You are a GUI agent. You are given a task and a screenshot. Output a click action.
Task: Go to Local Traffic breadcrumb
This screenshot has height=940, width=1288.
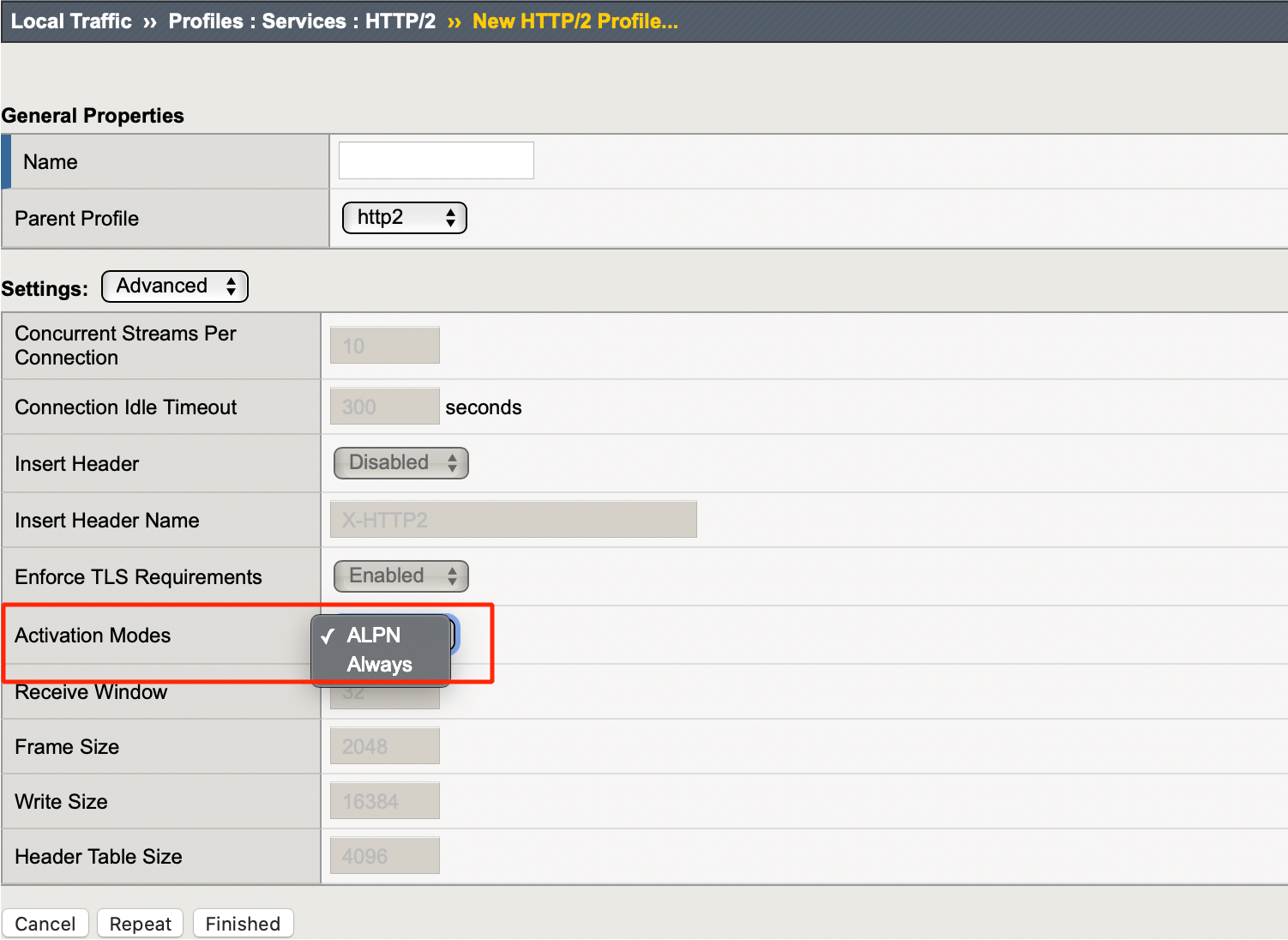pos(71,21)
